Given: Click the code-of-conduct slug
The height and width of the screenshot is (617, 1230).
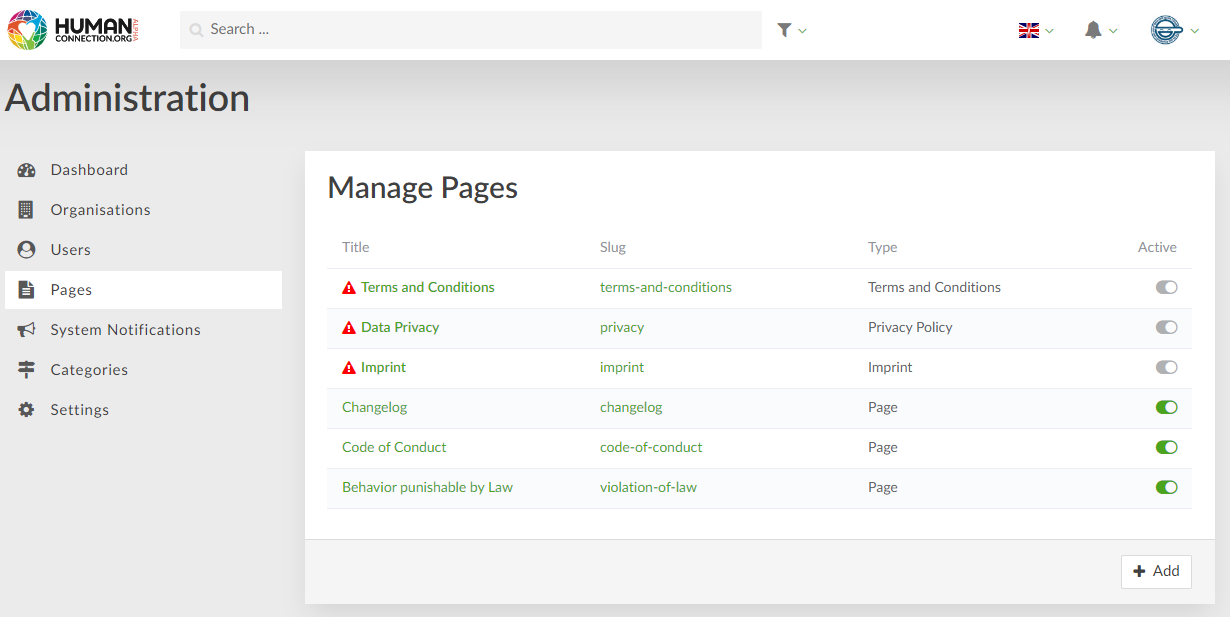Looking at the screenshot, I should coord(651,447).
